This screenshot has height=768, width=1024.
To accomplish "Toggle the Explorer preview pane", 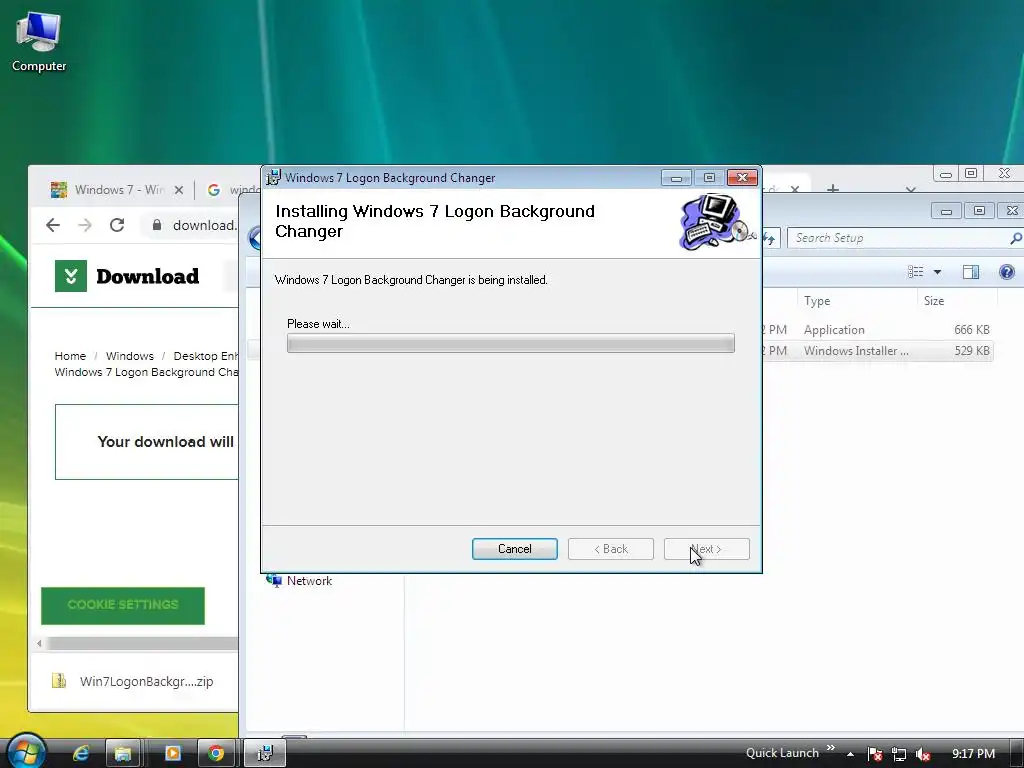I will (x=971, y=272).
